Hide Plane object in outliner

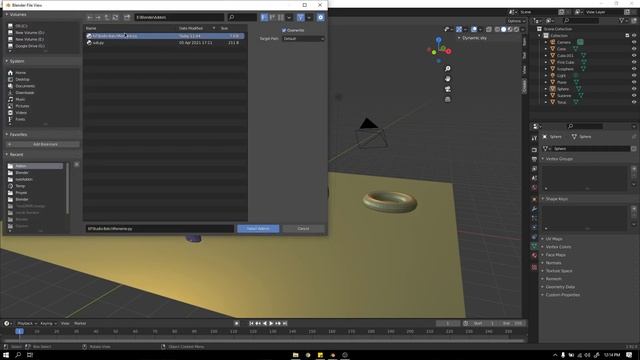tap(634, 82)
